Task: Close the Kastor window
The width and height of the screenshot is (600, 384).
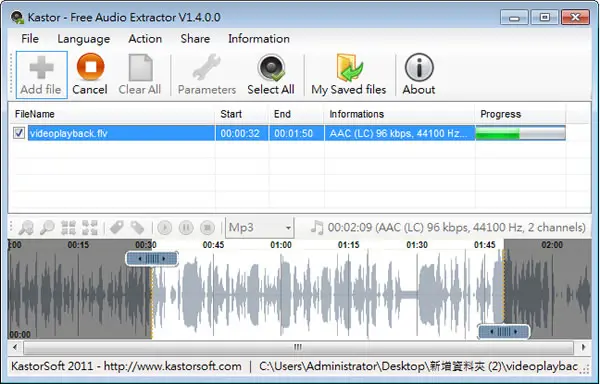Action: 576,18
